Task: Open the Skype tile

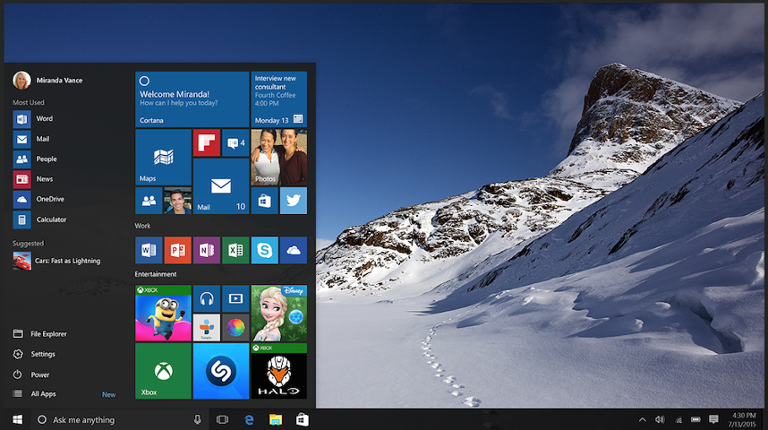Action: (x=264, y=249)
